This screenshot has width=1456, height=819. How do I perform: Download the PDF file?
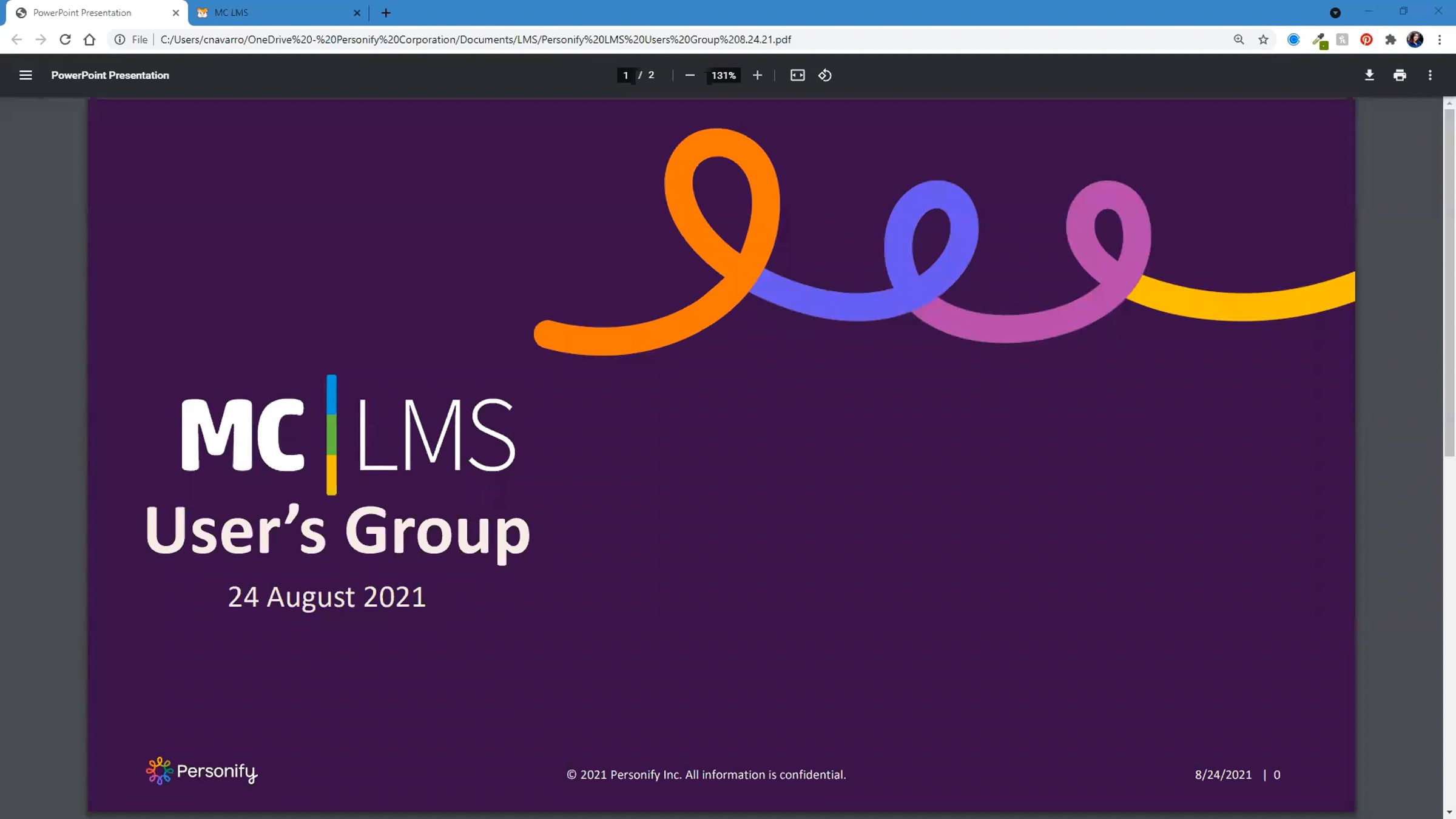tap(1369, 75)
